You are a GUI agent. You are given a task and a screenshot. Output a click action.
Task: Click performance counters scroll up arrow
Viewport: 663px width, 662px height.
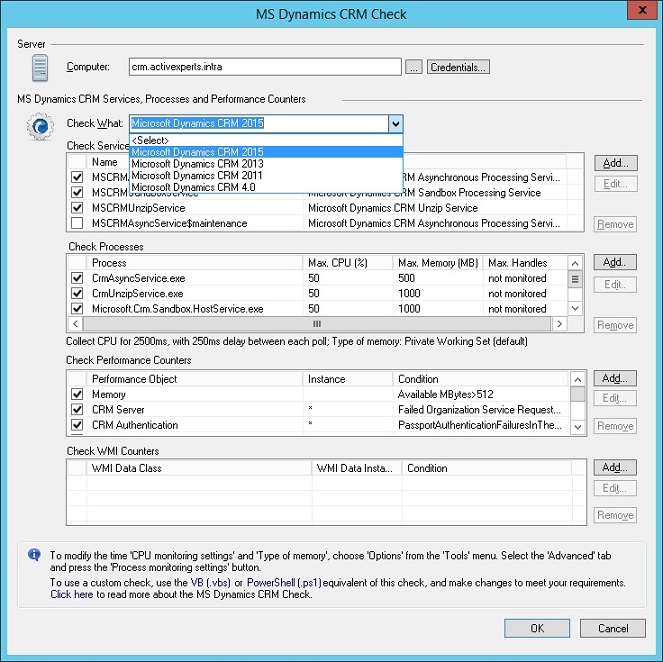tap(578, 379)
